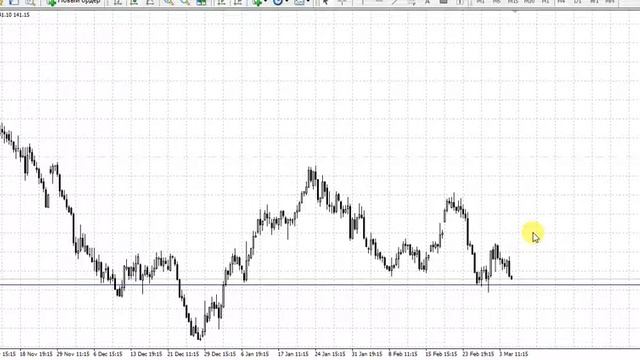Select the Text label A tool
The width and height of the screenshot is (640, 360).
tap(427, 2)
